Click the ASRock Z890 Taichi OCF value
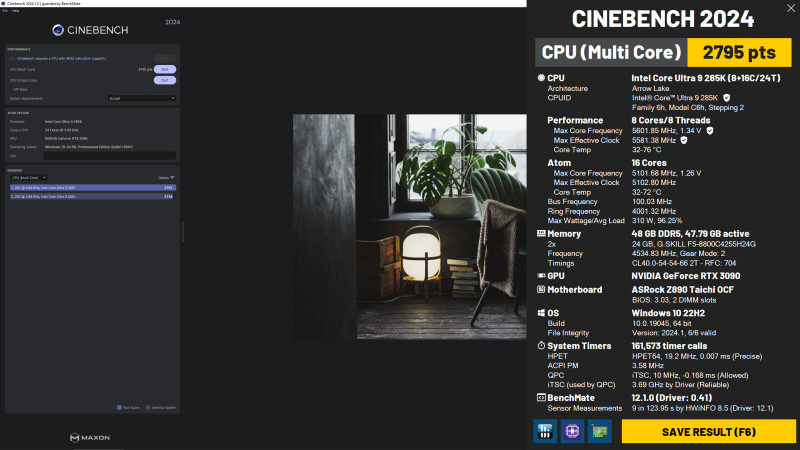 point(682,290)
